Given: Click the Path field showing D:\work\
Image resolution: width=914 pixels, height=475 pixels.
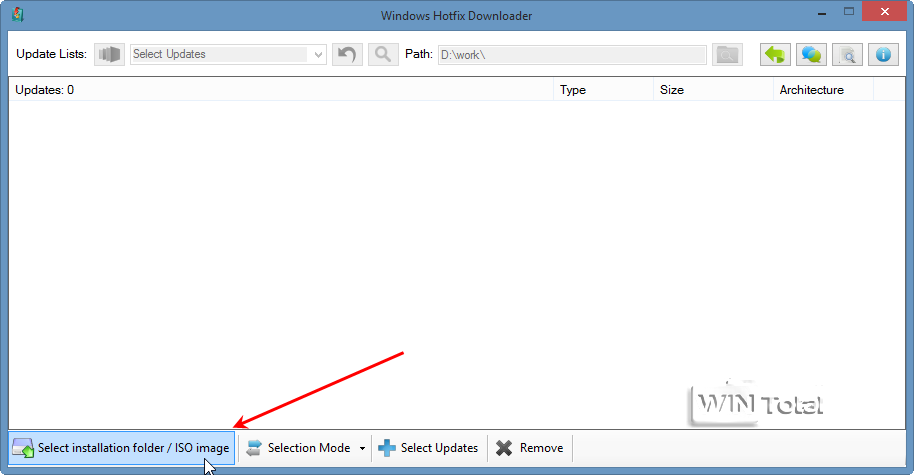Looking at the screenshot, I should tap(572, 55).
